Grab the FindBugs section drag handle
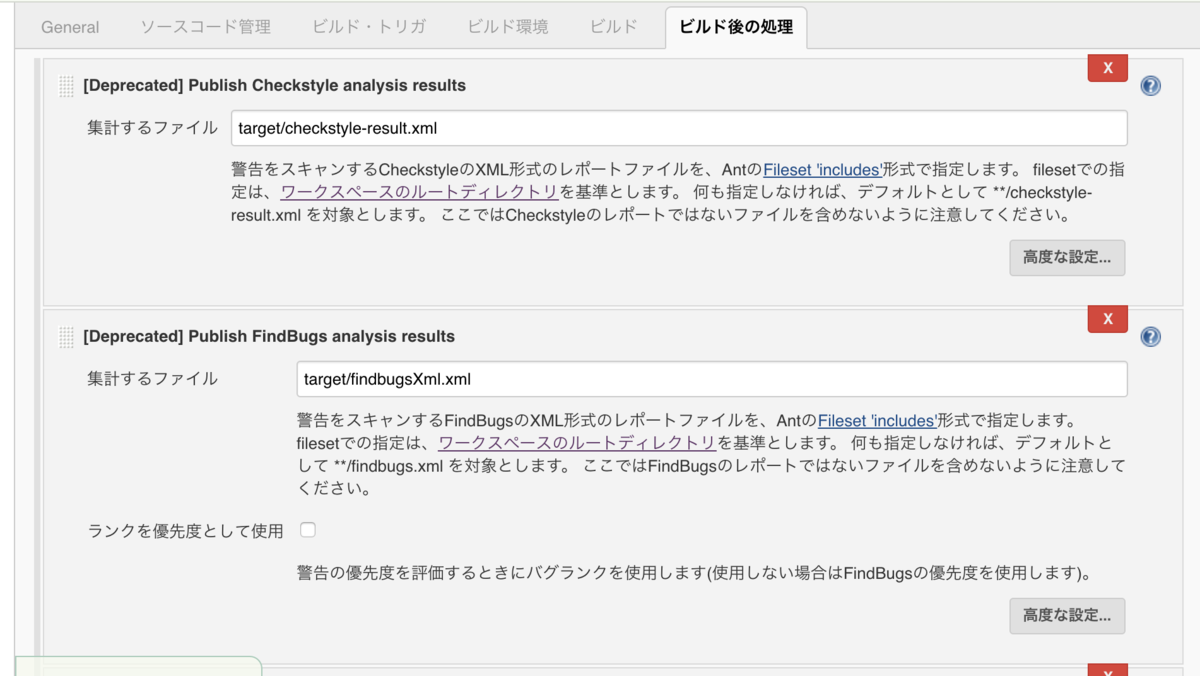 coord(67,337)
